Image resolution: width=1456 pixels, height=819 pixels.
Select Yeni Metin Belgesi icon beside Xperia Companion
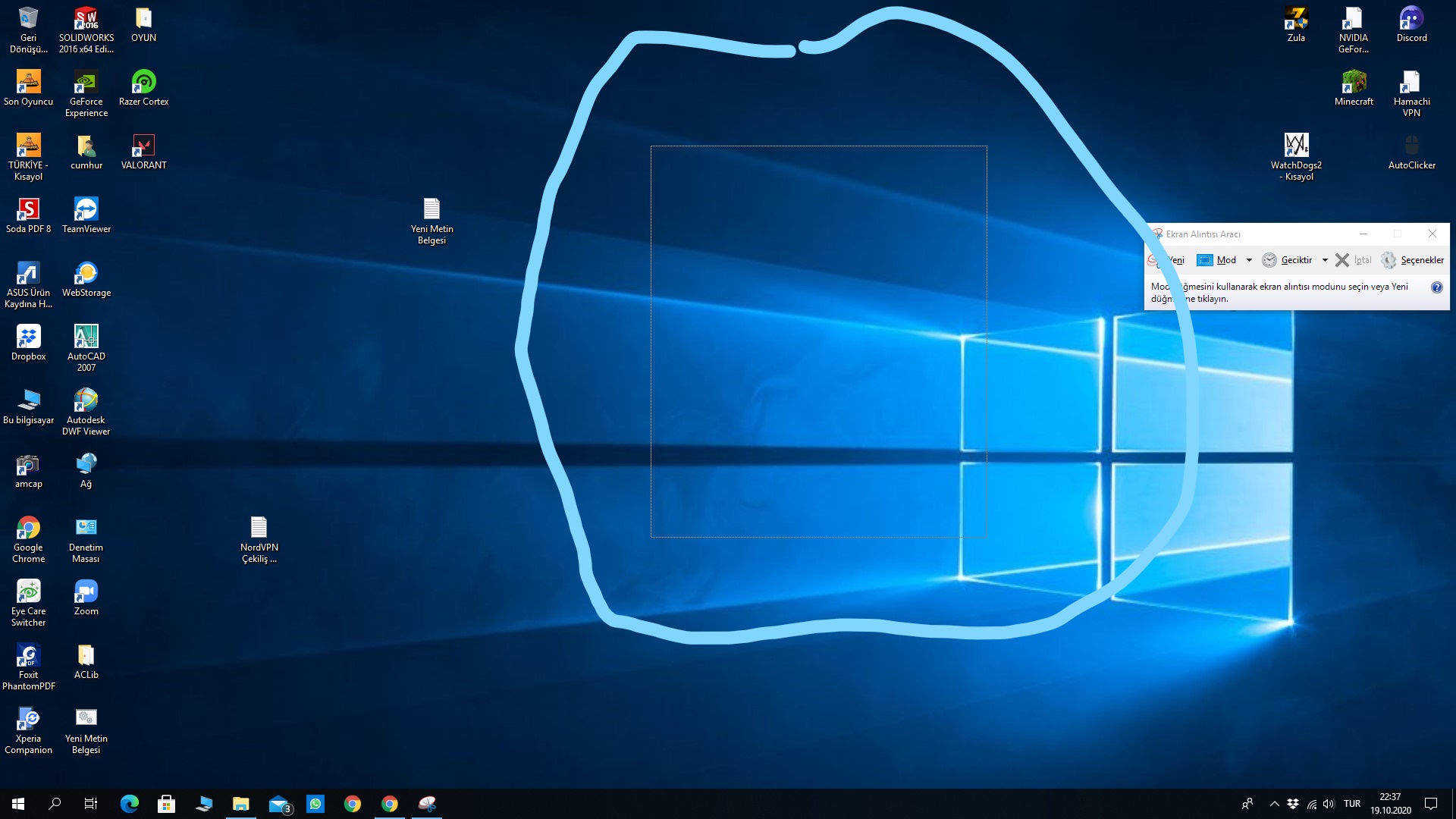pos(86,730)
